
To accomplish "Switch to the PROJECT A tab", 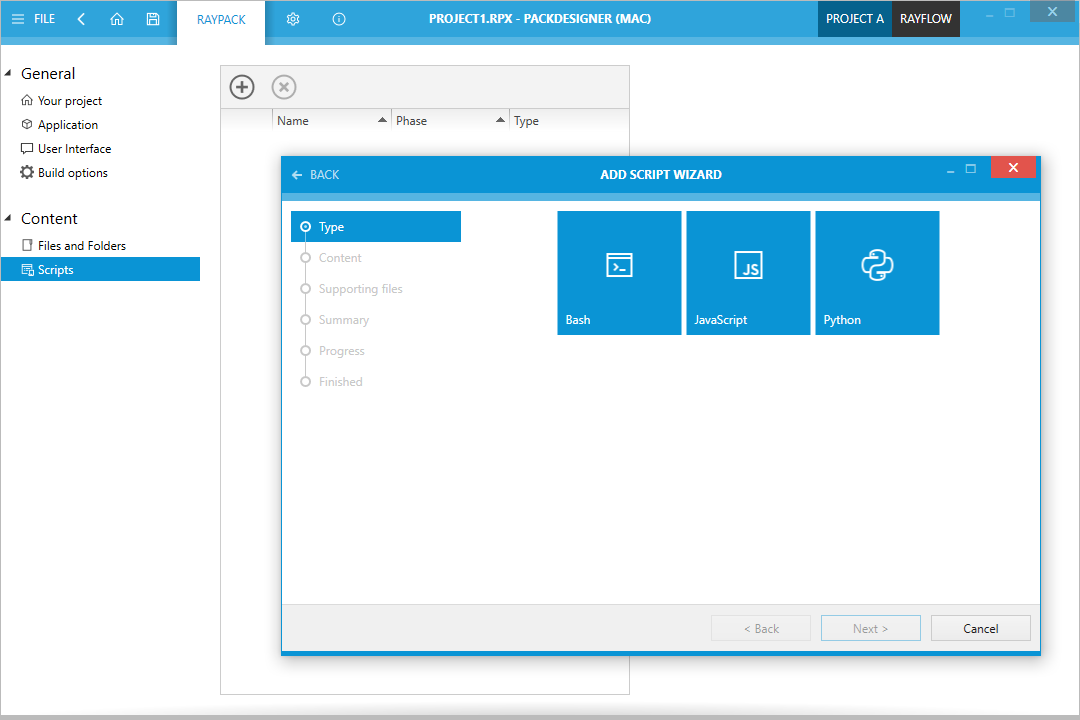I will (x=854, y=19).
